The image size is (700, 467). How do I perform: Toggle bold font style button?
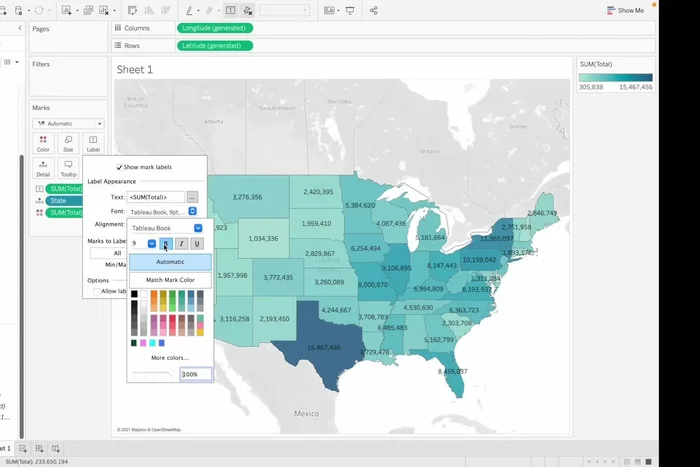point(166,243)
